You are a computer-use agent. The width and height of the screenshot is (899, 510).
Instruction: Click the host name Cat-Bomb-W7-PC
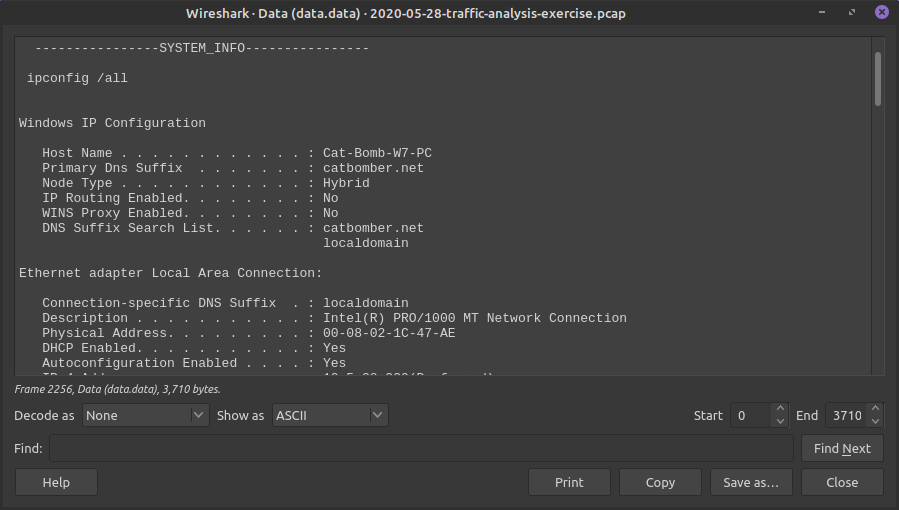(x=377, y=153)
